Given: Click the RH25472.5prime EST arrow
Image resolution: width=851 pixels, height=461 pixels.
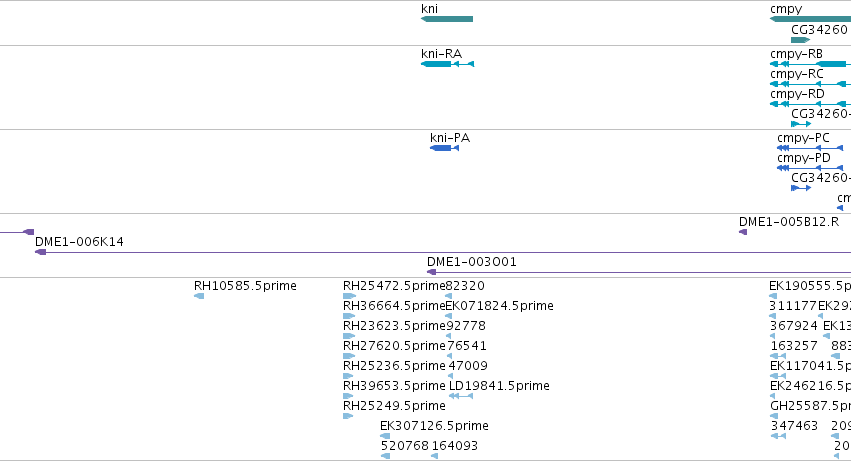Looking at the screenshot, I should tap(350, 296).
